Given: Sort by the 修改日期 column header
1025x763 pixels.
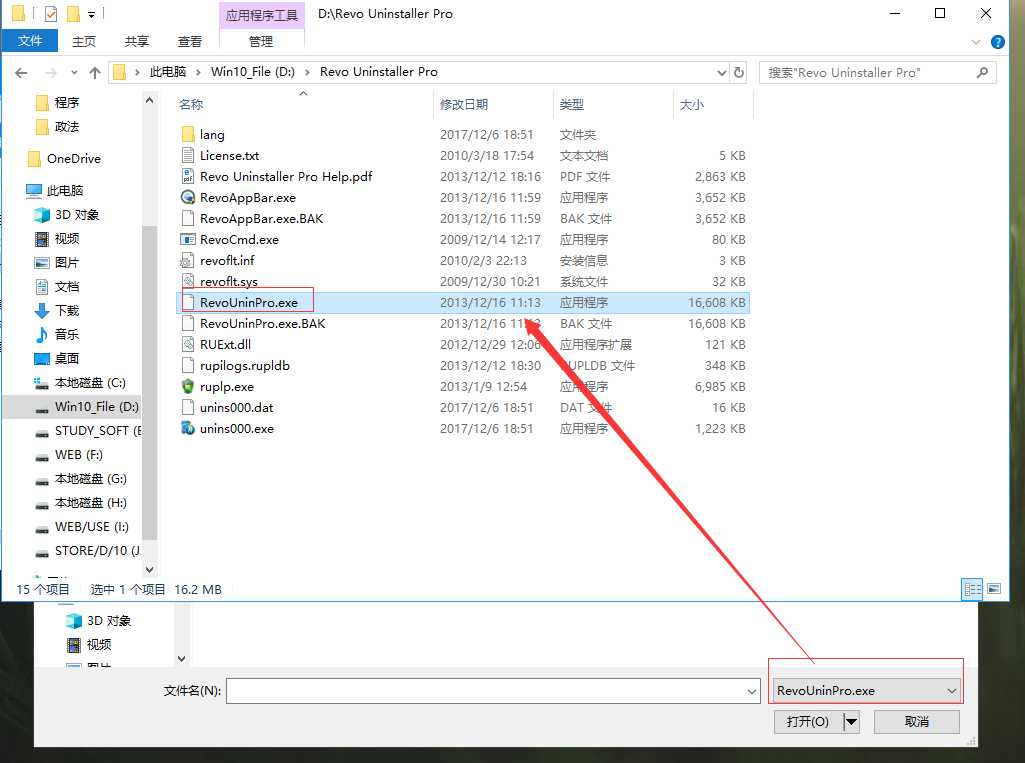Looking at the screenshot, I should [463, 105].
